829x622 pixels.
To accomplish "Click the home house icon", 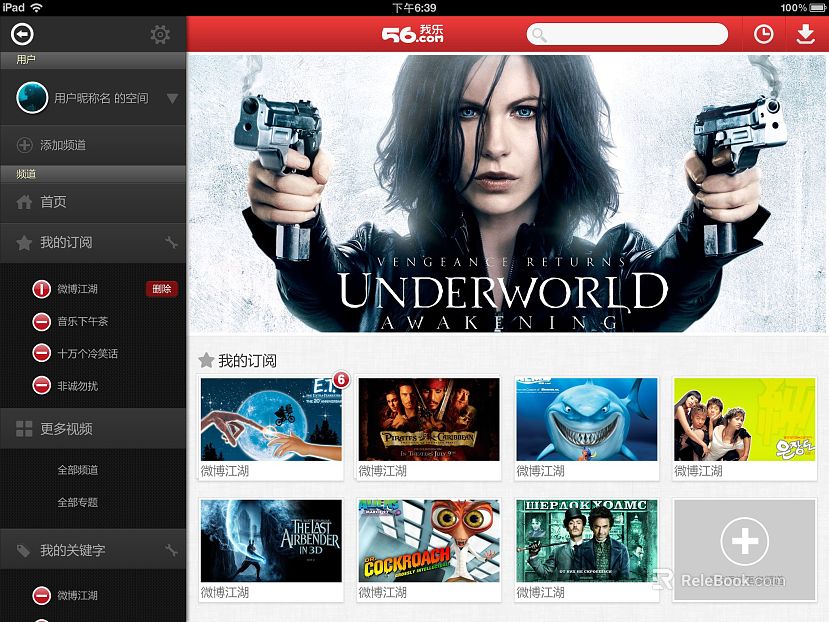I will click(24, 202).
